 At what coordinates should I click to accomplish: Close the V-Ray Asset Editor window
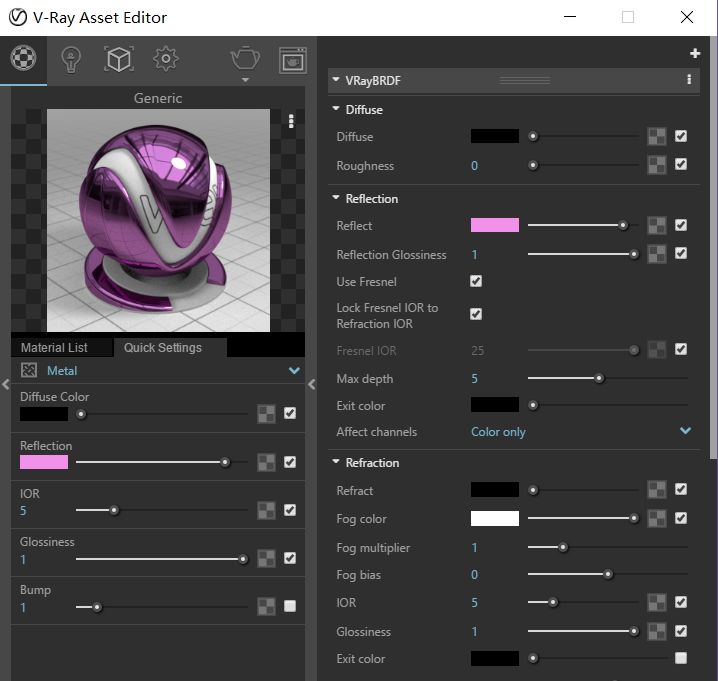687,17
